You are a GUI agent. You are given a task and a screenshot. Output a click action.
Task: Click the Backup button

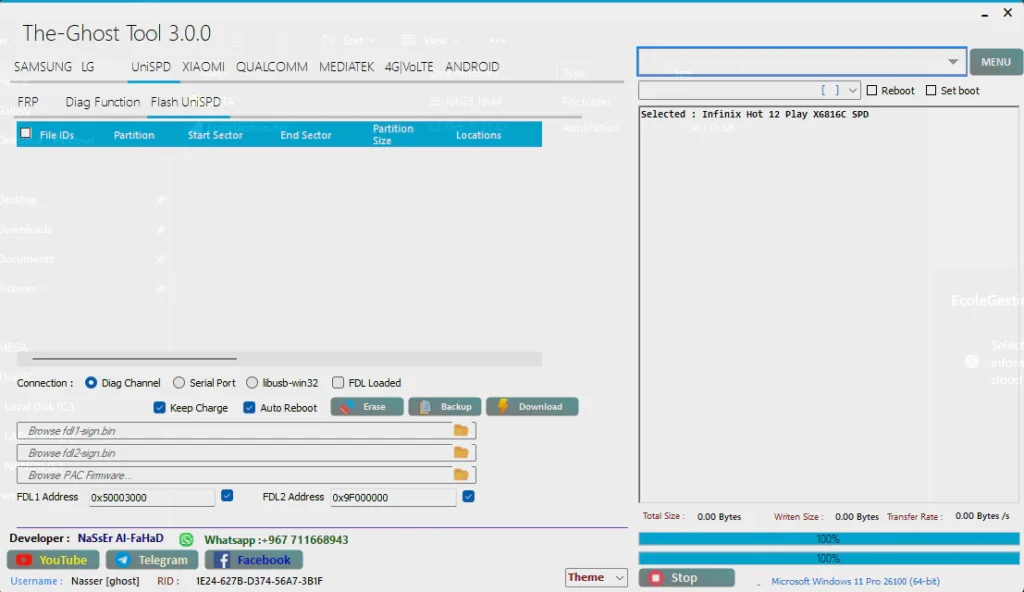pyautogui.click(x=445, y=407)
